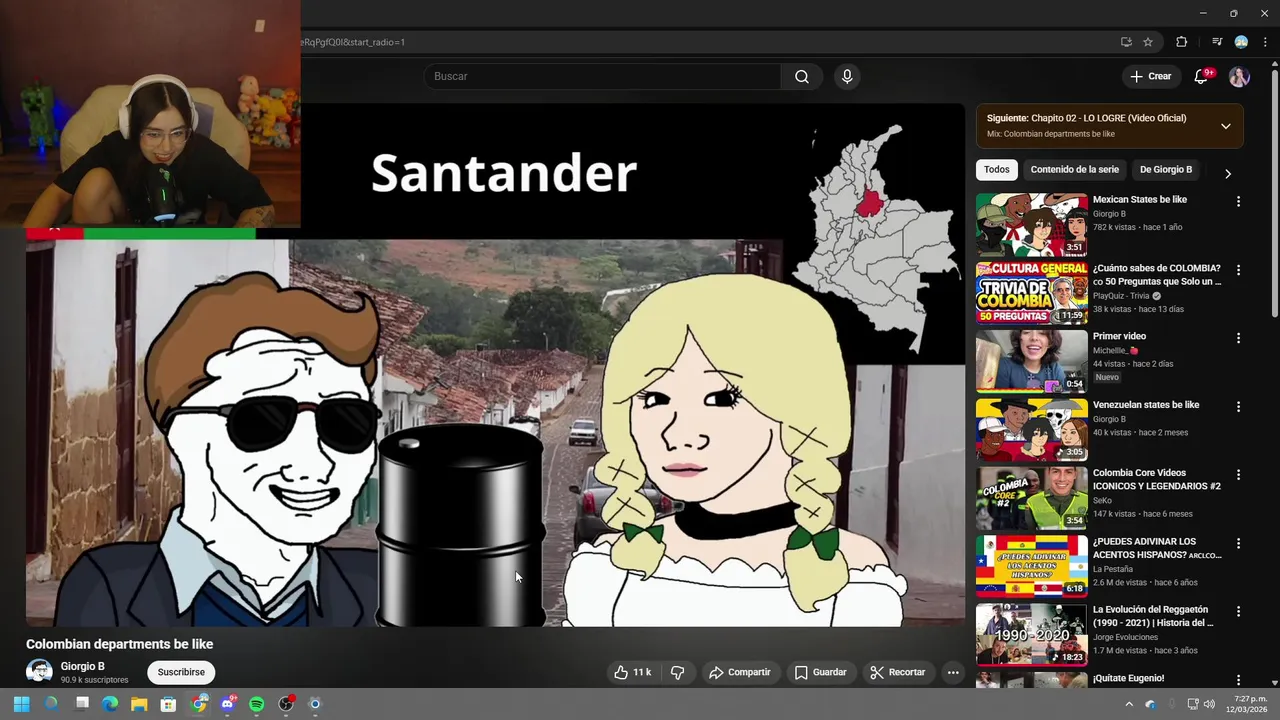Open ¿Puedes adivinar los acentos hispanos? video
This screenshot has width=1280, height=720.
1031,566
